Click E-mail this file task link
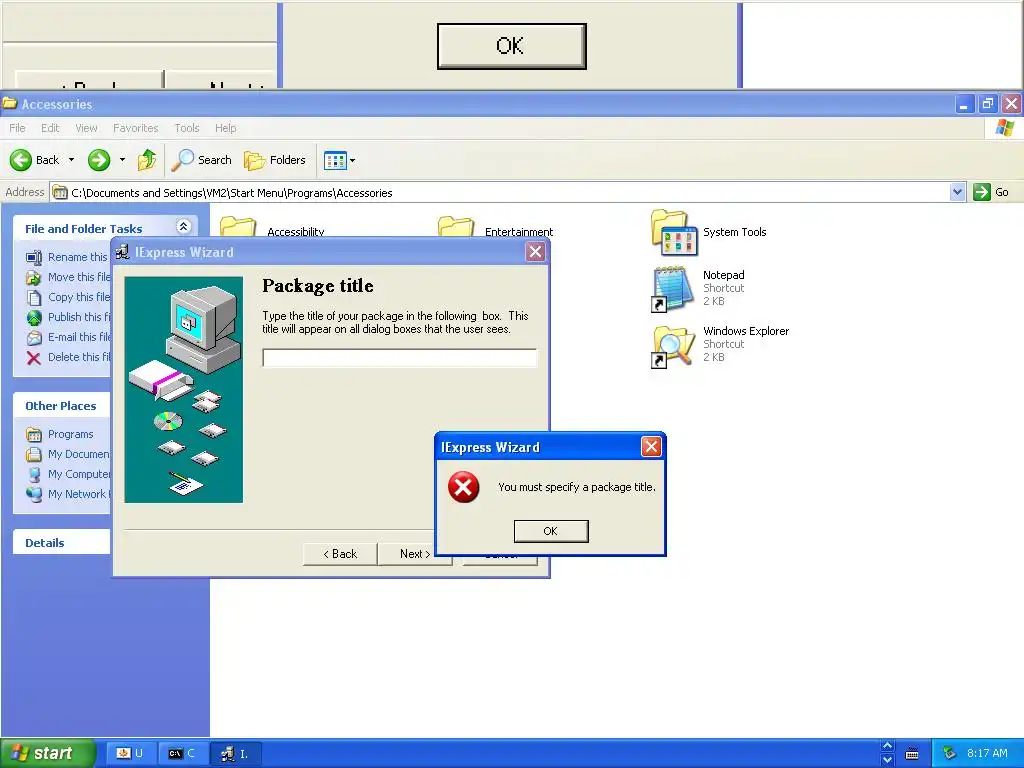The height and width of the screenshot is (768, 1024). click(79, 337)
